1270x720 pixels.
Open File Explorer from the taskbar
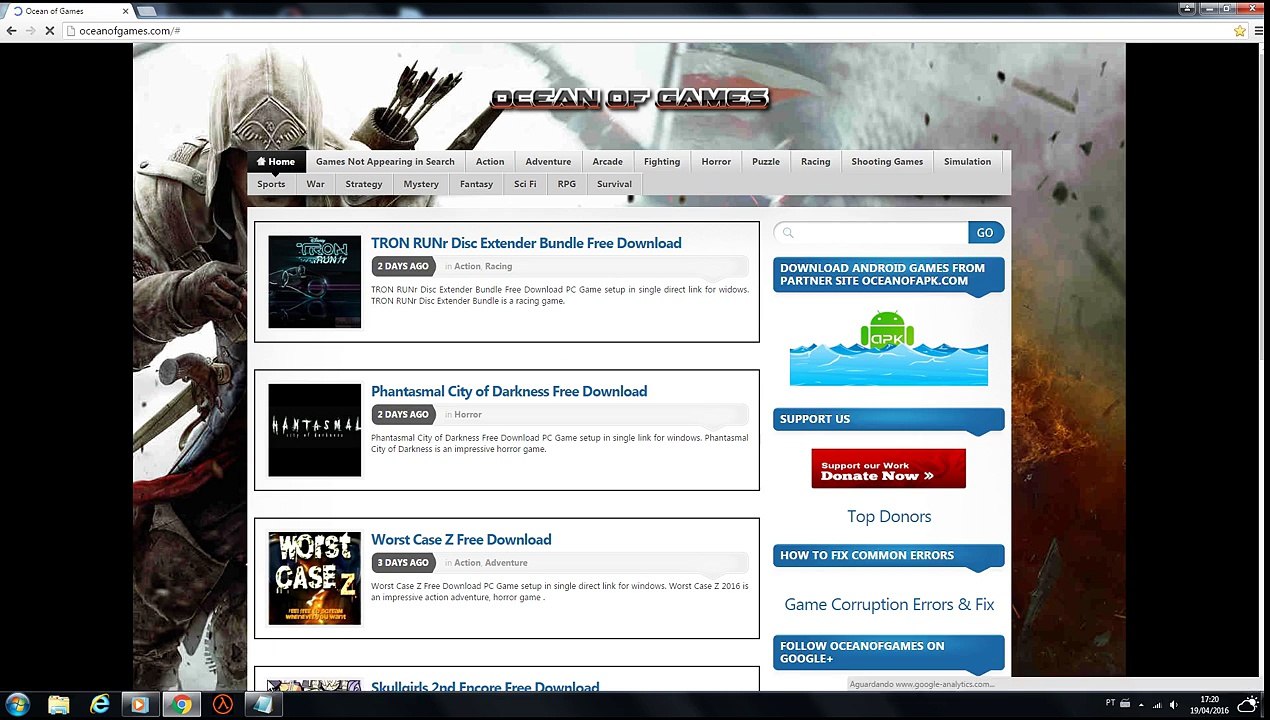(x=59, y=705)
